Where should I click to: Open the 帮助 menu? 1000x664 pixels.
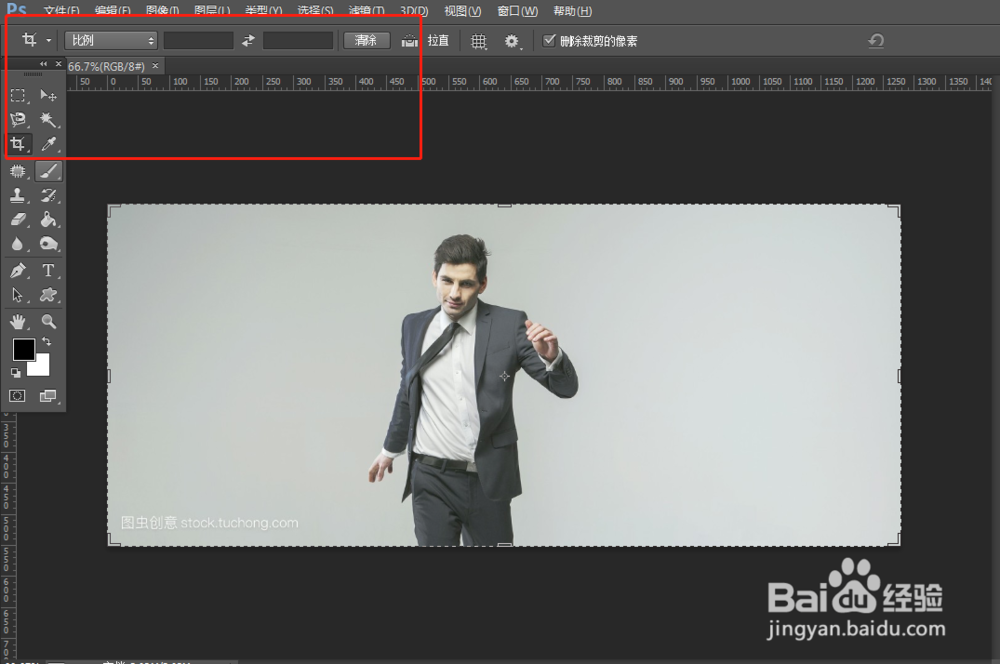pyautogui.click(x=572, y=11)
